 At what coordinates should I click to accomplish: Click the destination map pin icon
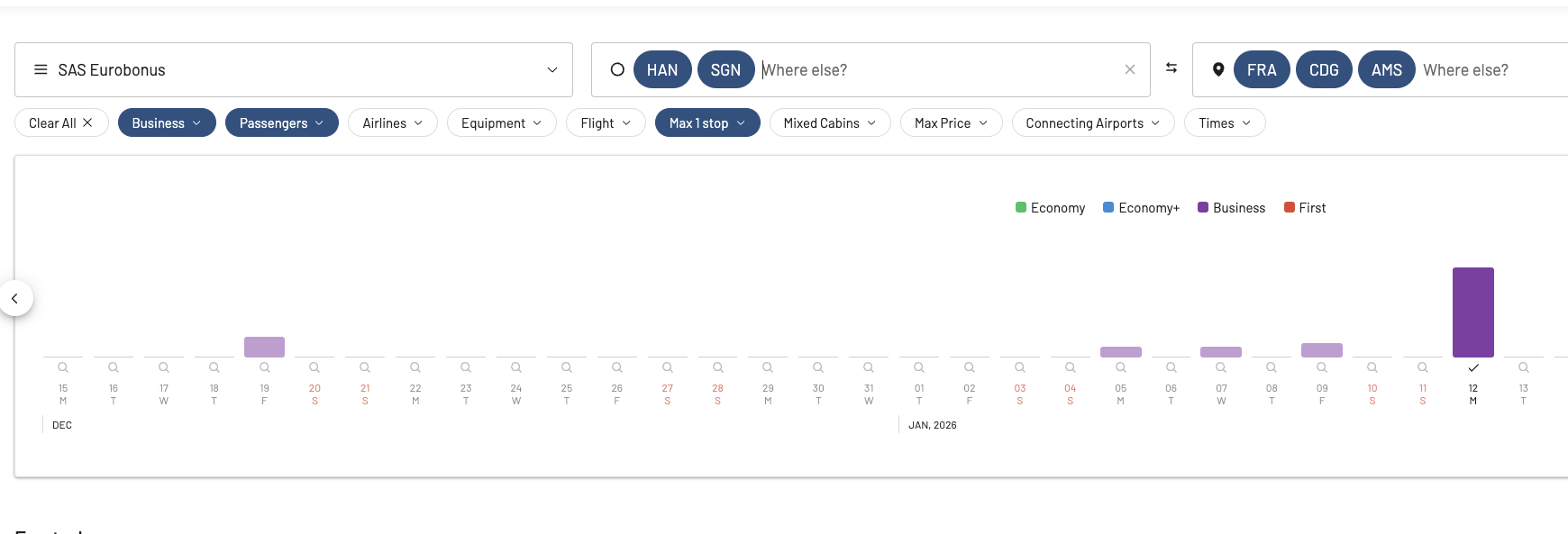click(x=1217, y=69)
